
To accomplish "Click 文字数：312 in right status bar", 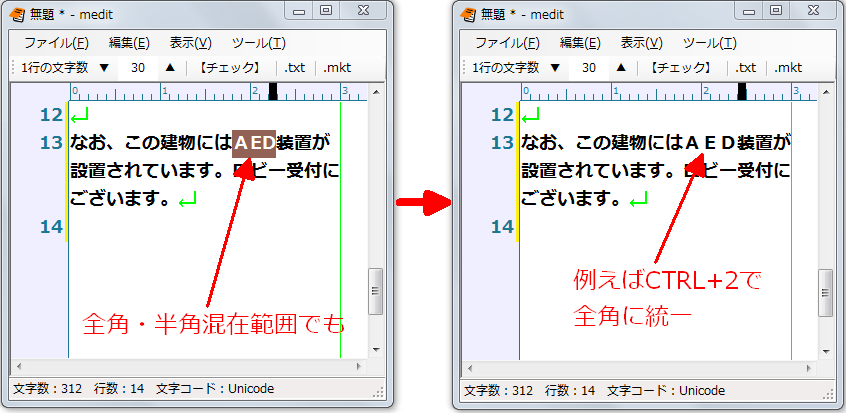I will pos(499,391).
